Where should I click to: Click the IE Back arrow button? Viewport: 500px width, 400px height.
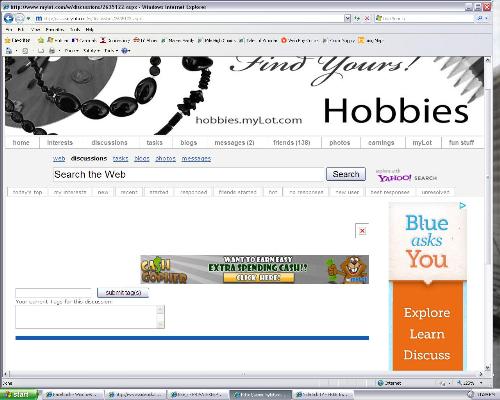click(x=9, y=18)
